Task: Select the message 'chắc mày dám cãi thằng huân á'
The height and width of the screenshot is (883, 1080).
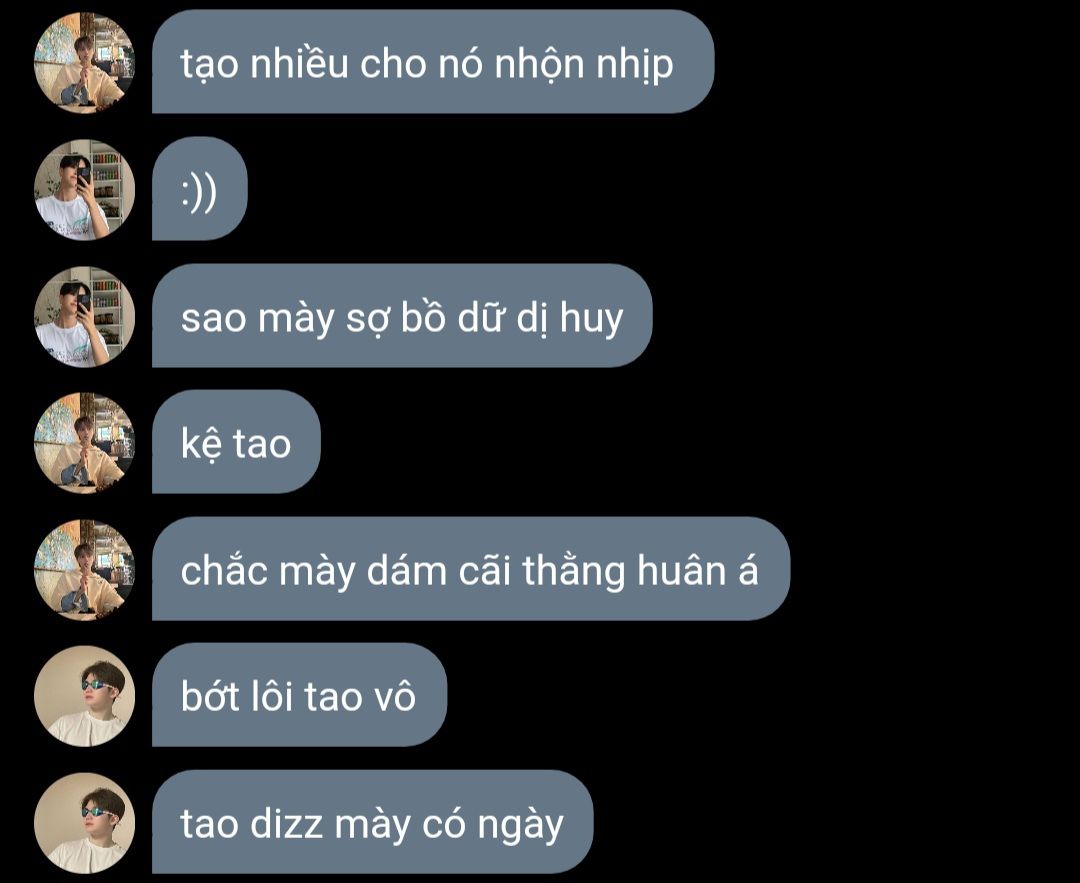Action: pyautogui.click(x=470, y=568)
